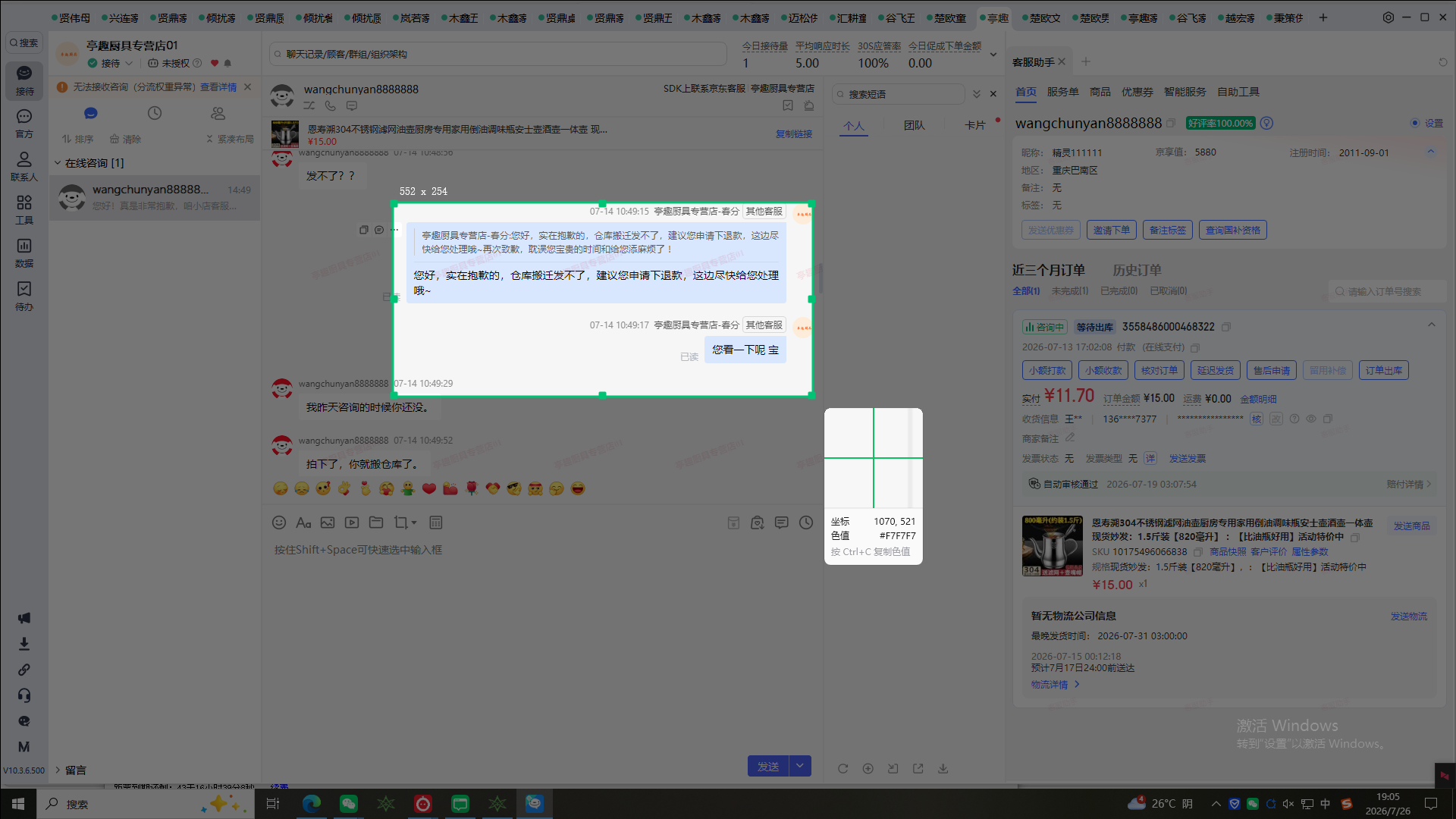Switch to the 历史订单 tab
Image resolution: width=1456 pixels, height=819 pixels.
click(1137, 270)
